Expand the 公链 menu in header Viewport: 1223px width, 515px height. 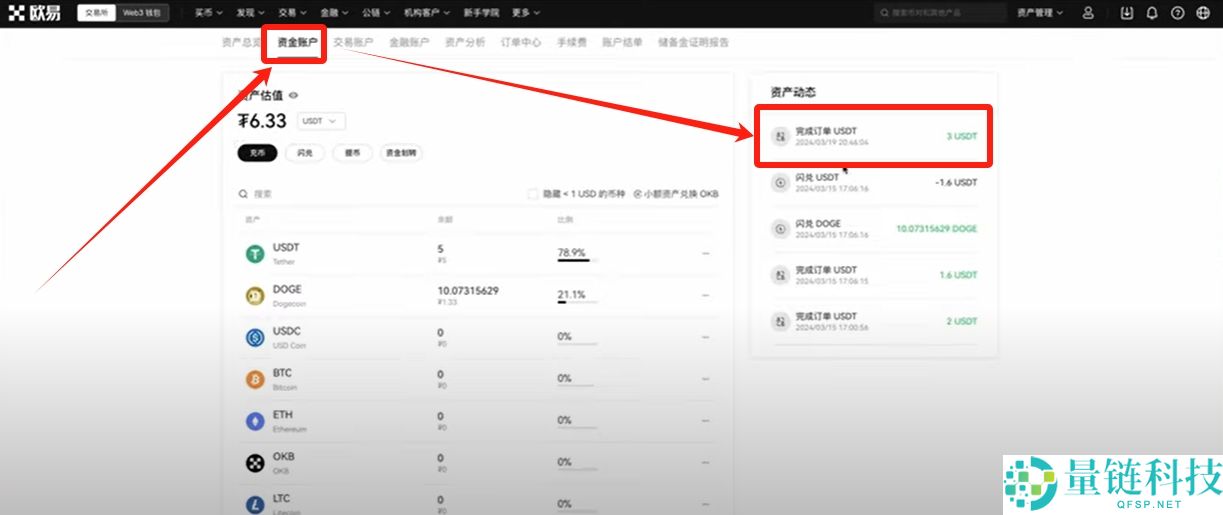(375, 13)
